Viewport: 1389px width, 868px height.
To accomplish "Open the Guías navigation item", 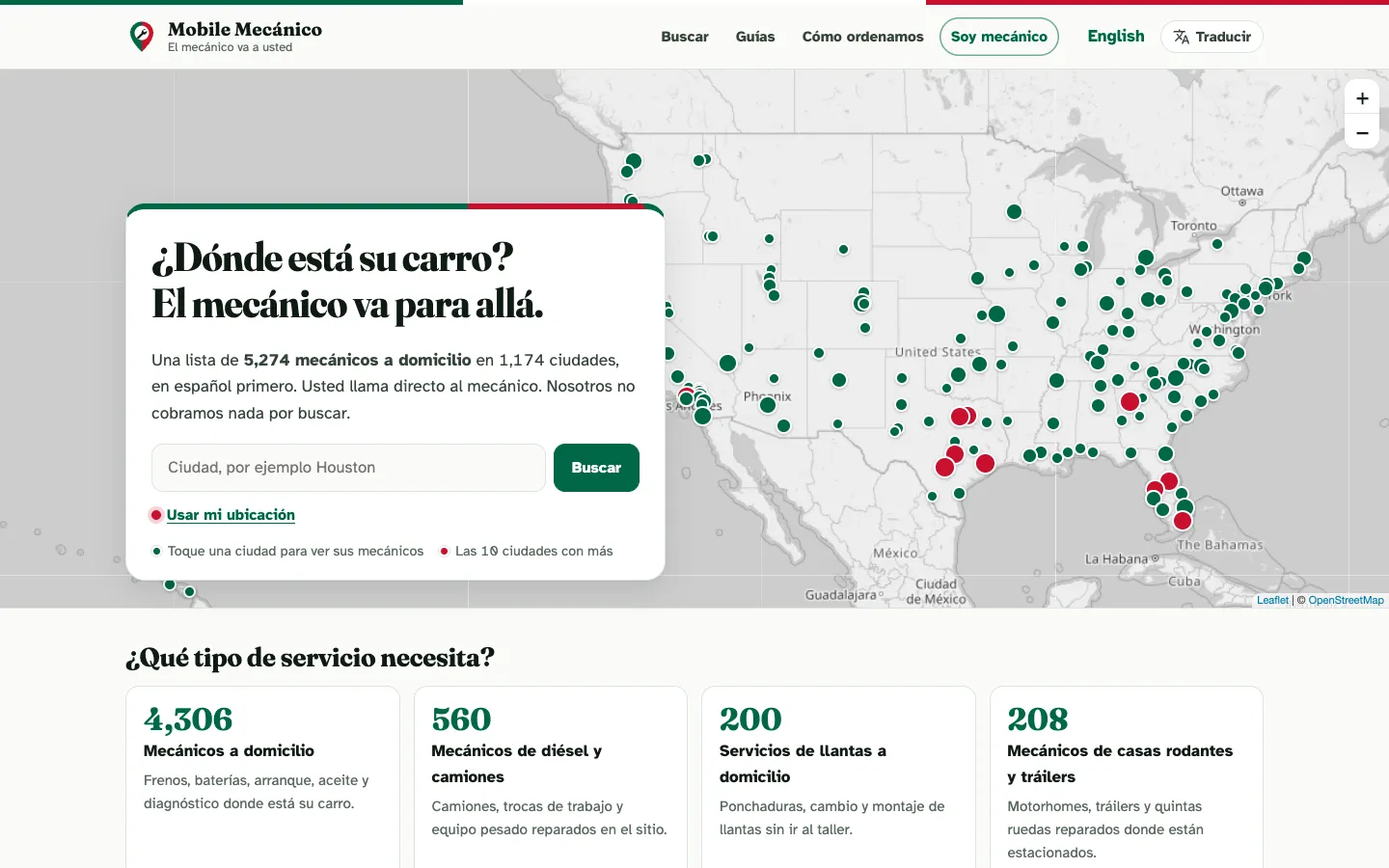I will pos(755,37).
